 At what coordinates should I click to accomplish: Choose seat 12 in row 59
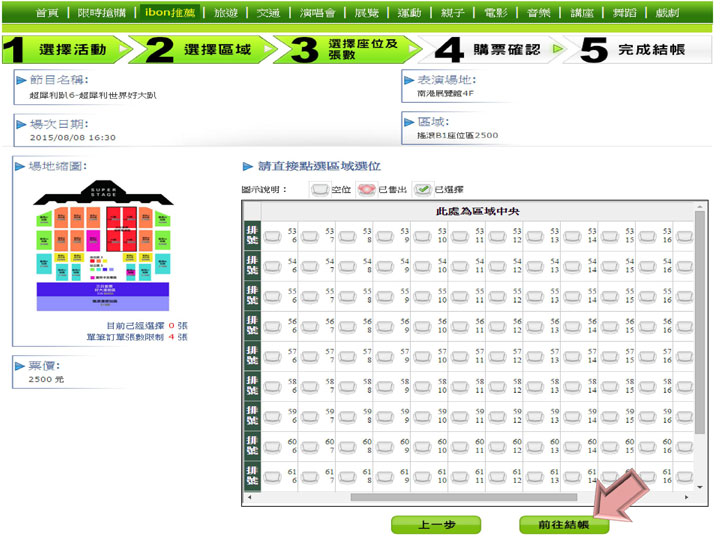tap(497, 417)
